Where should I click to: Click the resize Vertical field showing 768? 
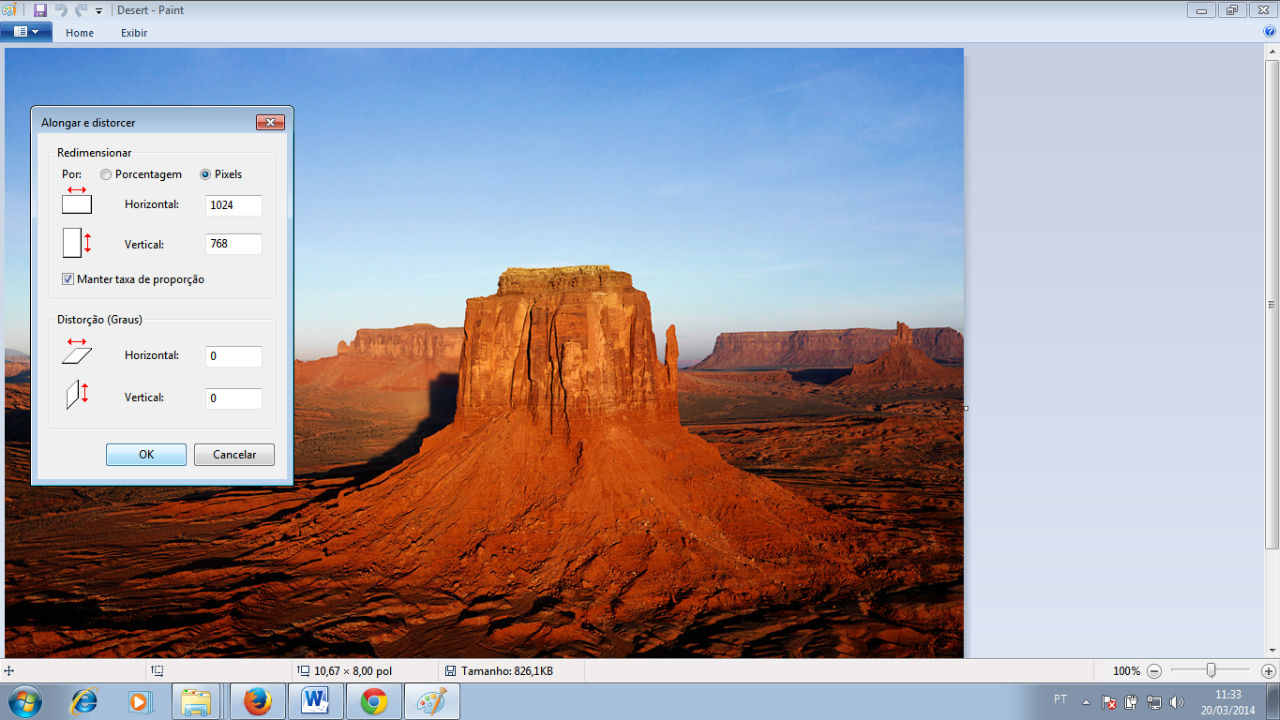click(x=234, y=244)
